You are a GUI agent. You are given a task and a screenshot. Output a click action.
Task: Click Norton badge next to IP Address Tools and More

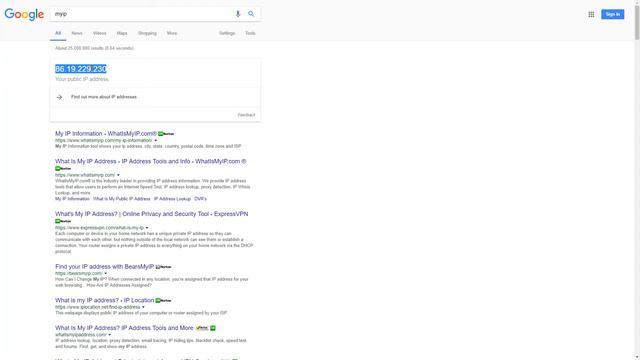pos(202,328)
